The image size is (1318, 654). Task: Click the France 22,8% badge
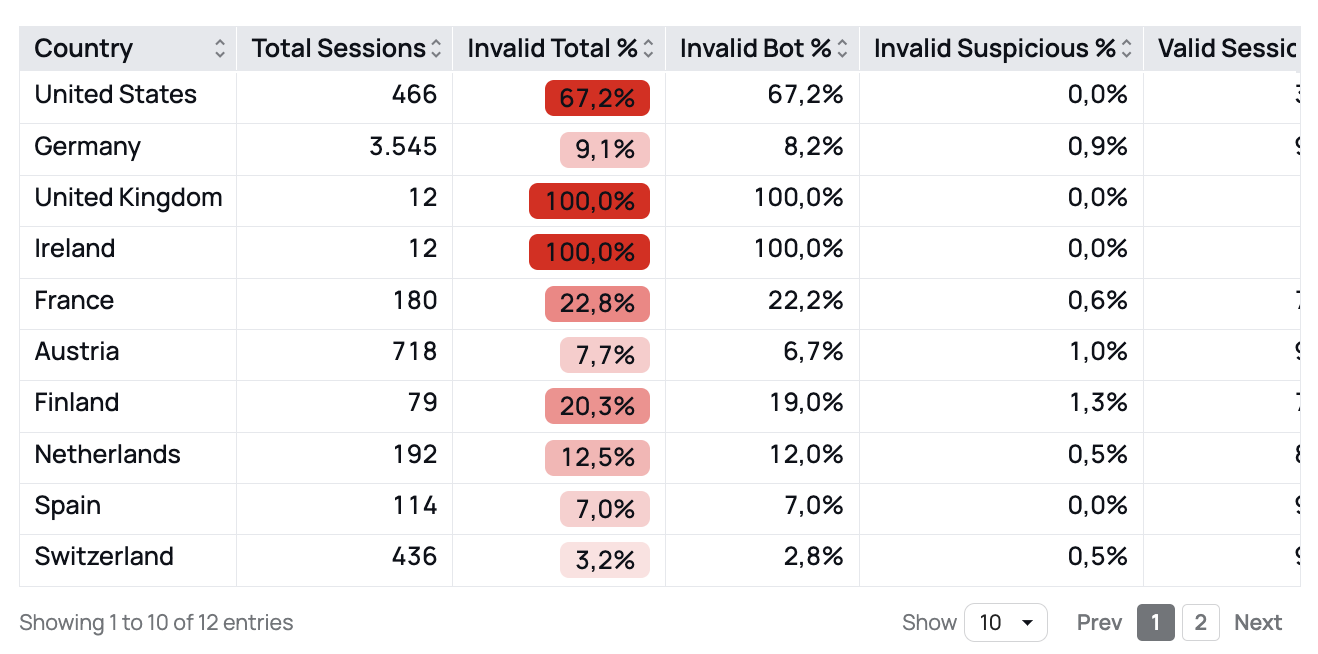point(597,304)
